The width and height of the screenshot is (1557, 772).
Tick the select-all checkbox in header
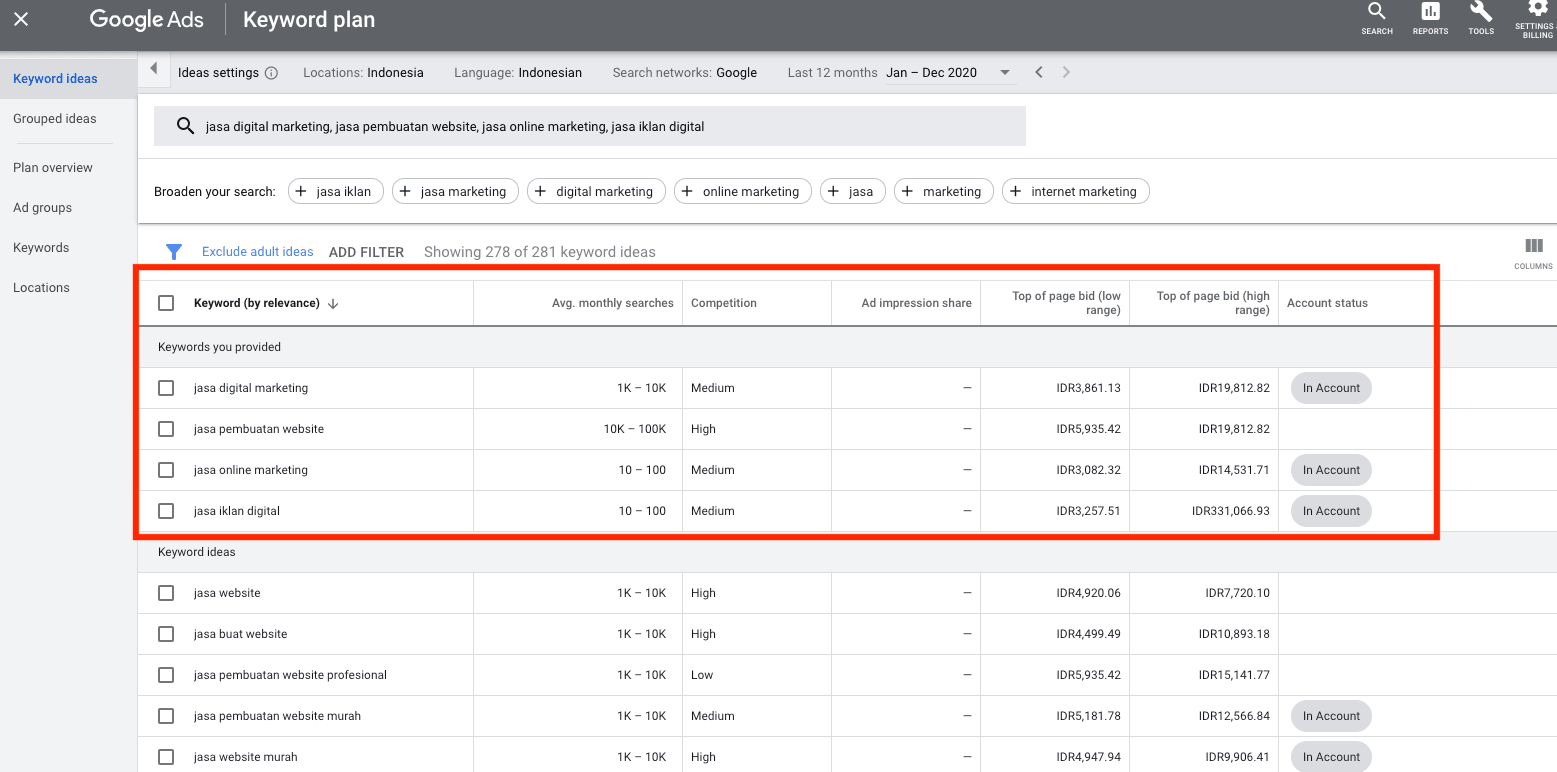(x=166, y=303)
